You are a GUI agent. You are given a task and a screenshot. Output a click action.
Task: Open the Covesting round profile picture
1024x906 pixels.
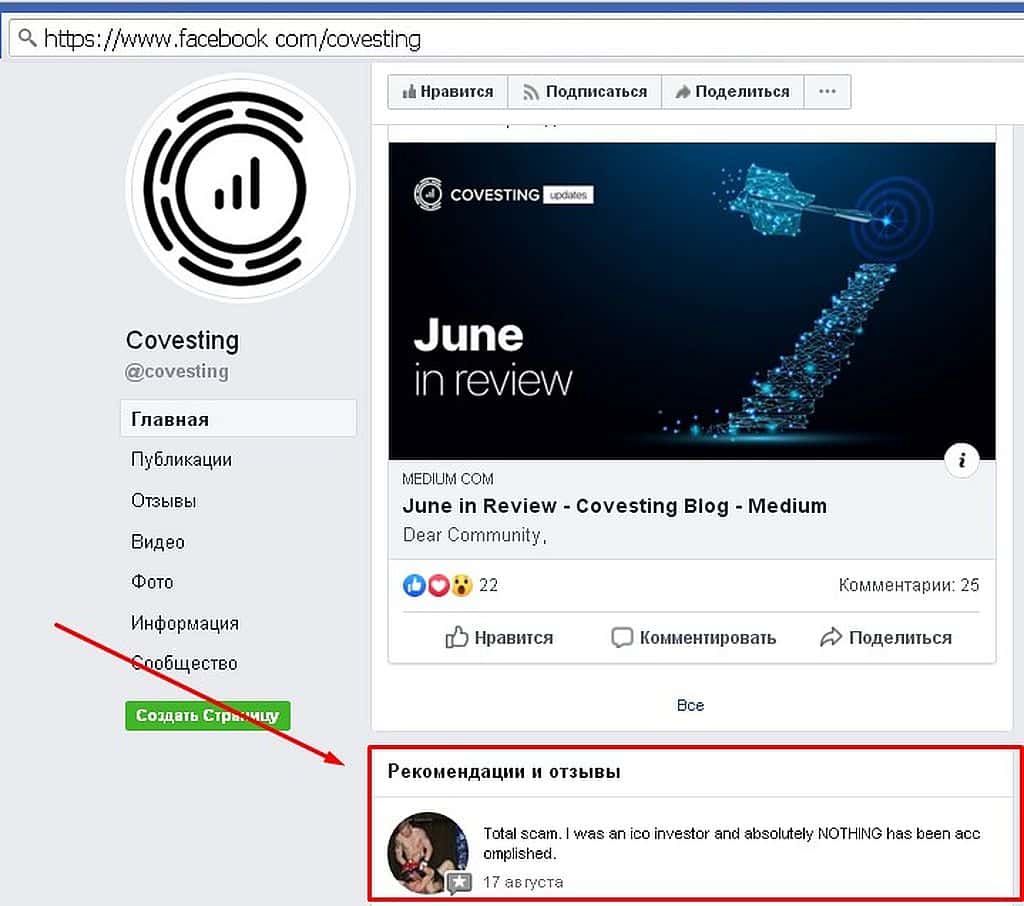pos(240,188)
